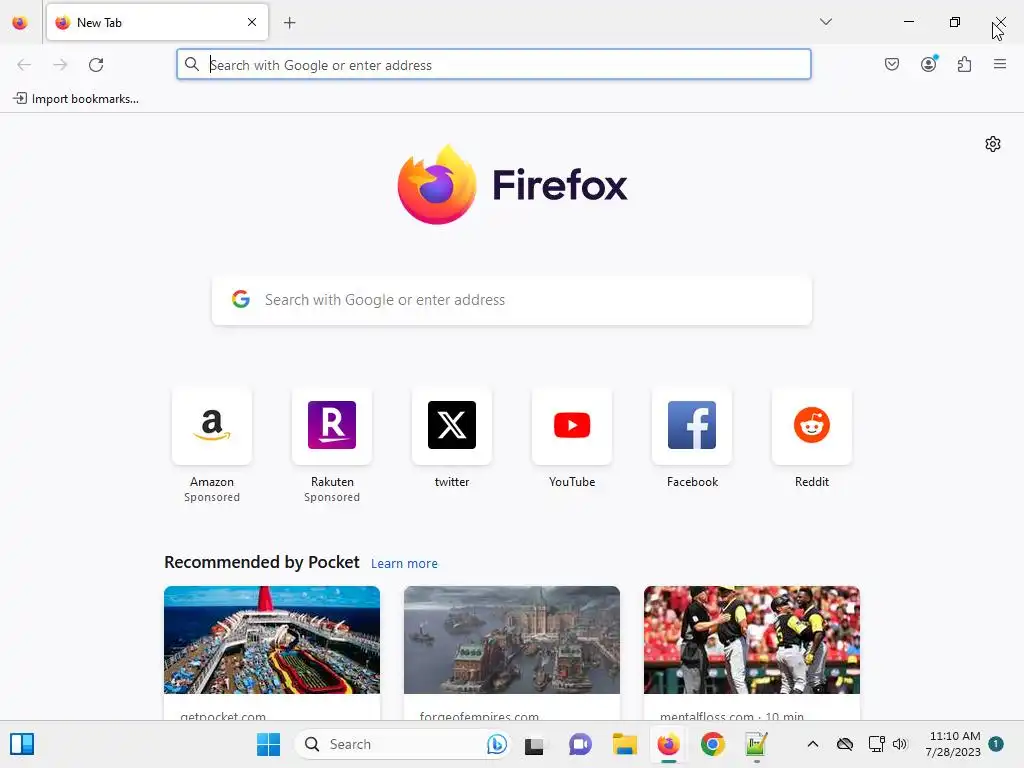1024x768 pixels.
Task: Click the Recommended by Pocket heading
Action: 262,562
